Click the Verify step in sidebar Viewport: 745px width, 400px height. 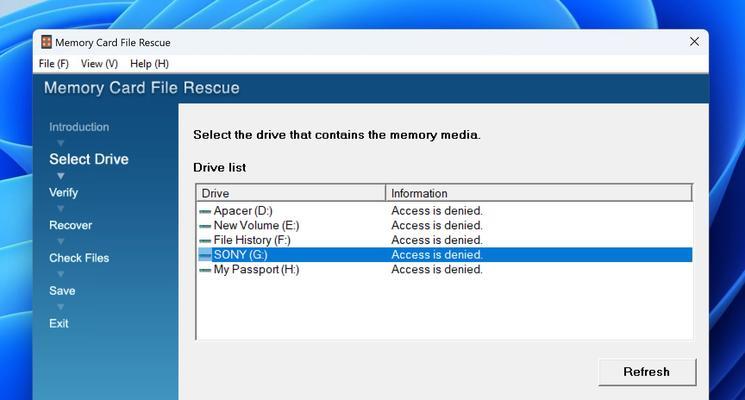click(x=63, y=192)
